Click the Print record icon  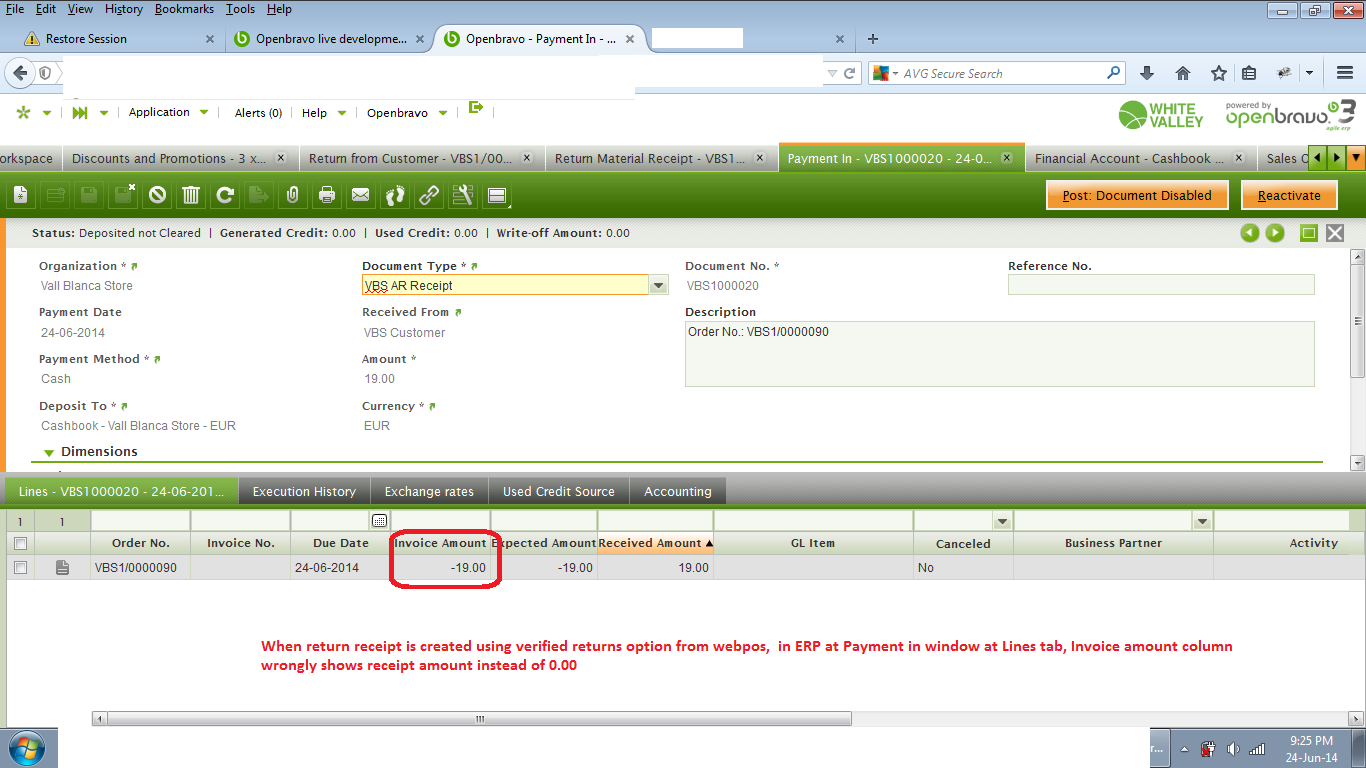click(326, 195)
